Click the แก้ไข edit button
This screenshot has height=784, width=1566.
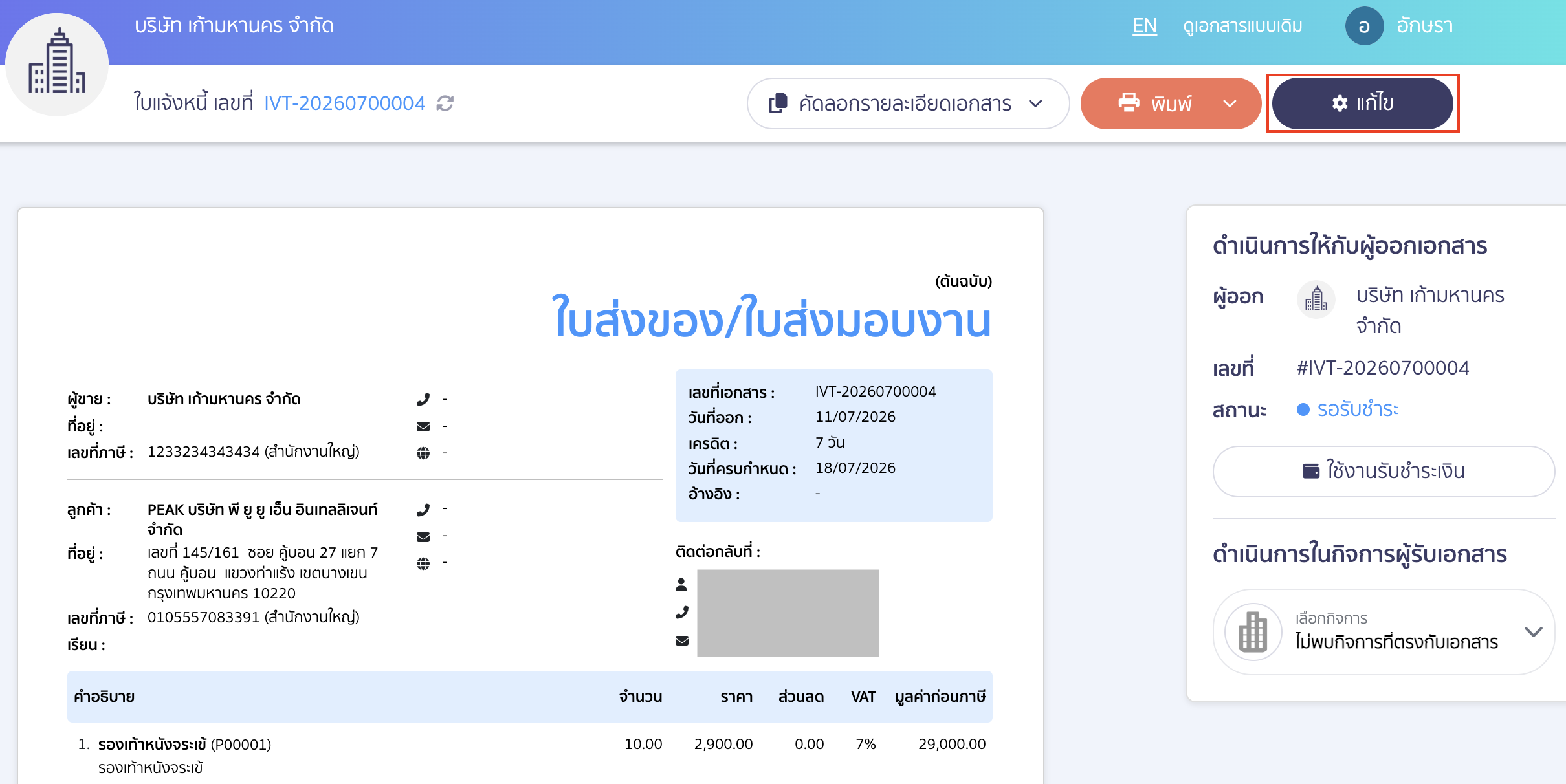coord(1363,103)
